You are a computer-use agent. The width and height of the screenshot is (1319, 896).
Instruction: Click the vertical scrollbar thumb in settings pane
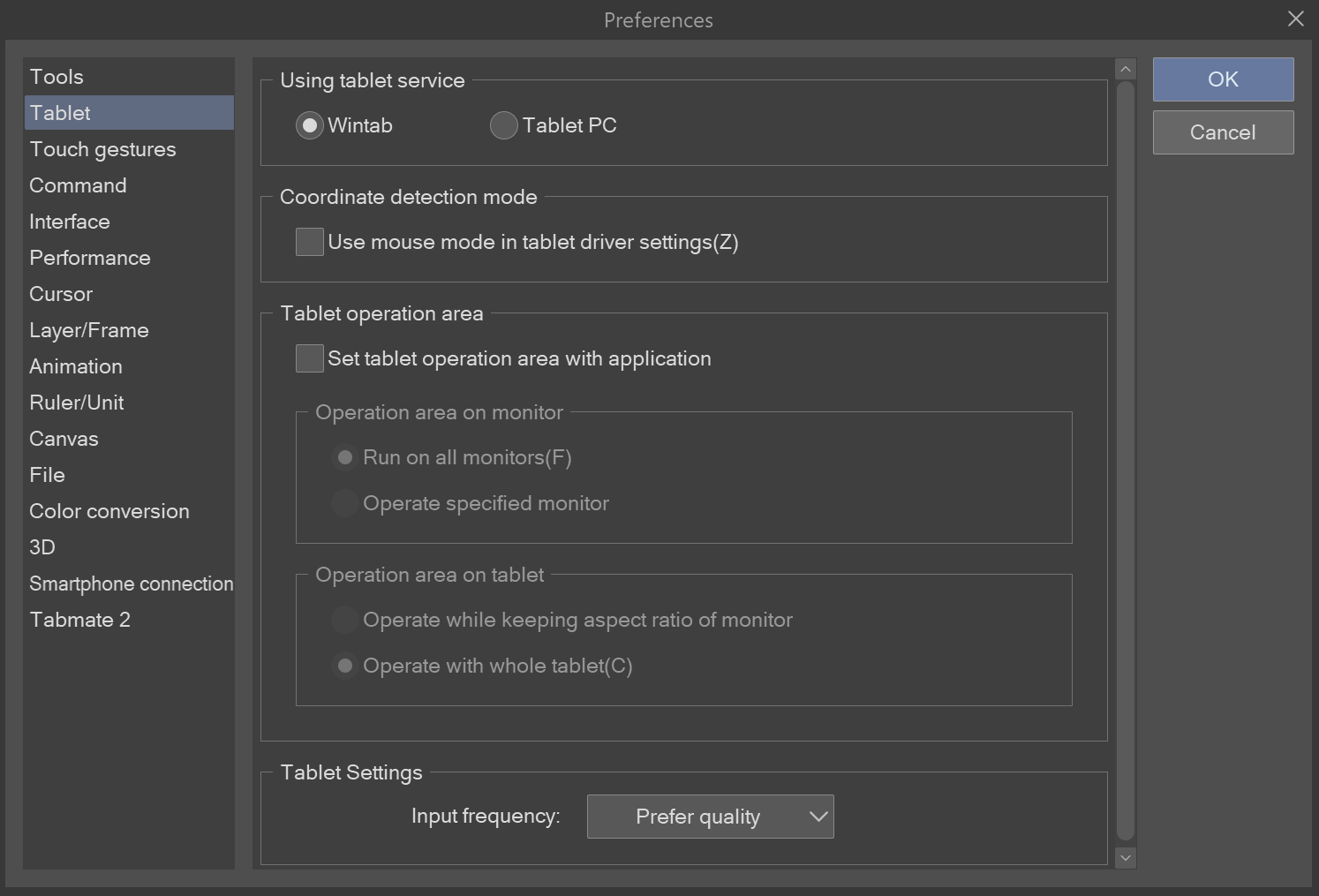(x=1126, y=461)
